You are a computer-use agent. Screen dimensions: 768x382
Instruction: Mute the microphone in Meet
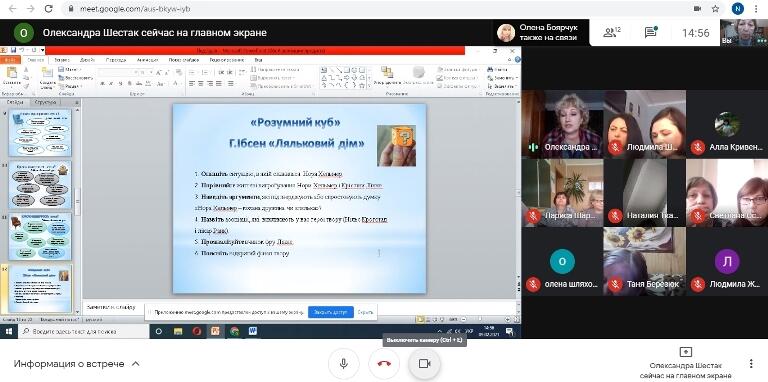tap(344, 363)
